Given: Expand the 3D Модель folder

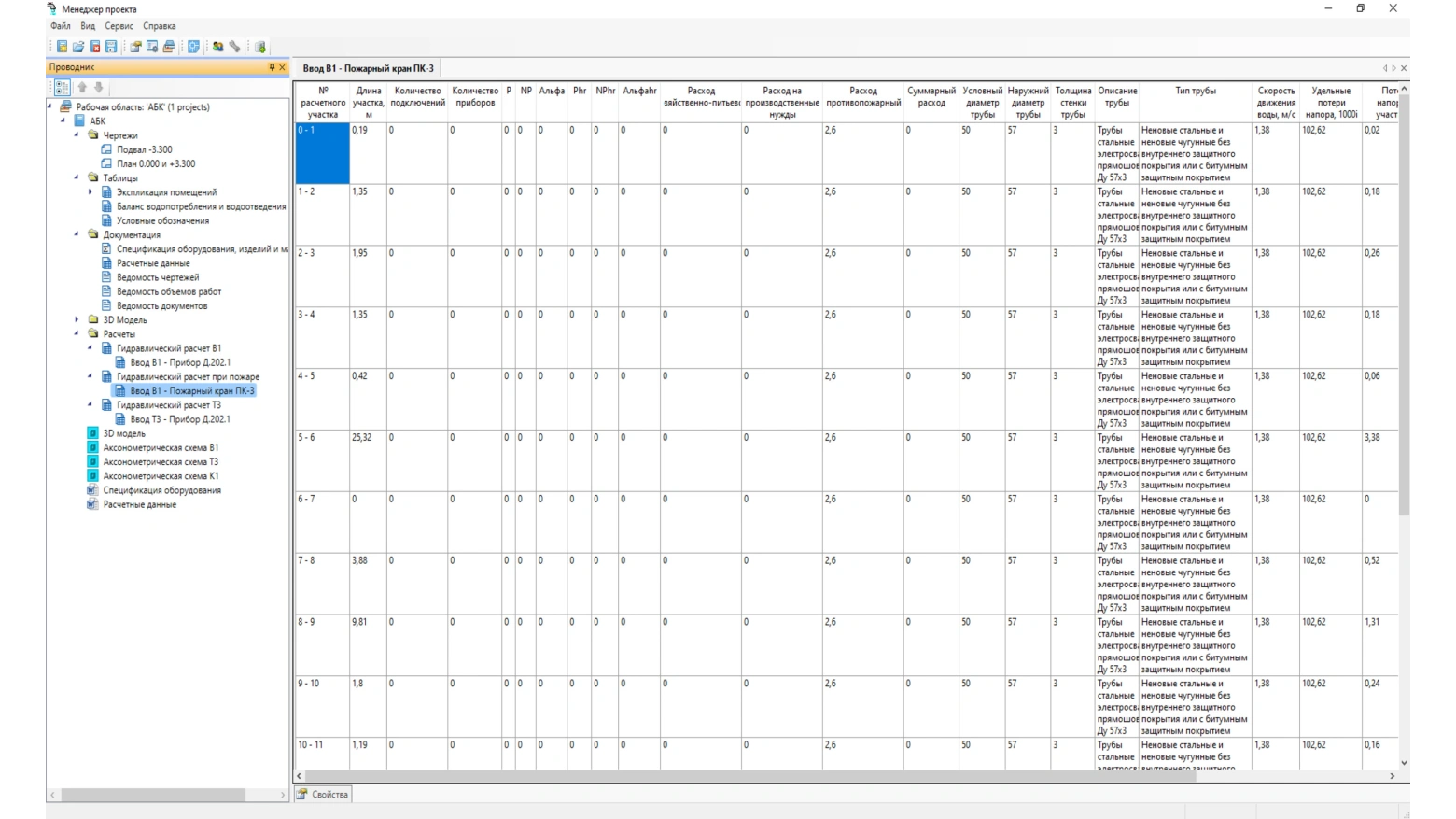Looking at the screenshot, I should (77, 320).
